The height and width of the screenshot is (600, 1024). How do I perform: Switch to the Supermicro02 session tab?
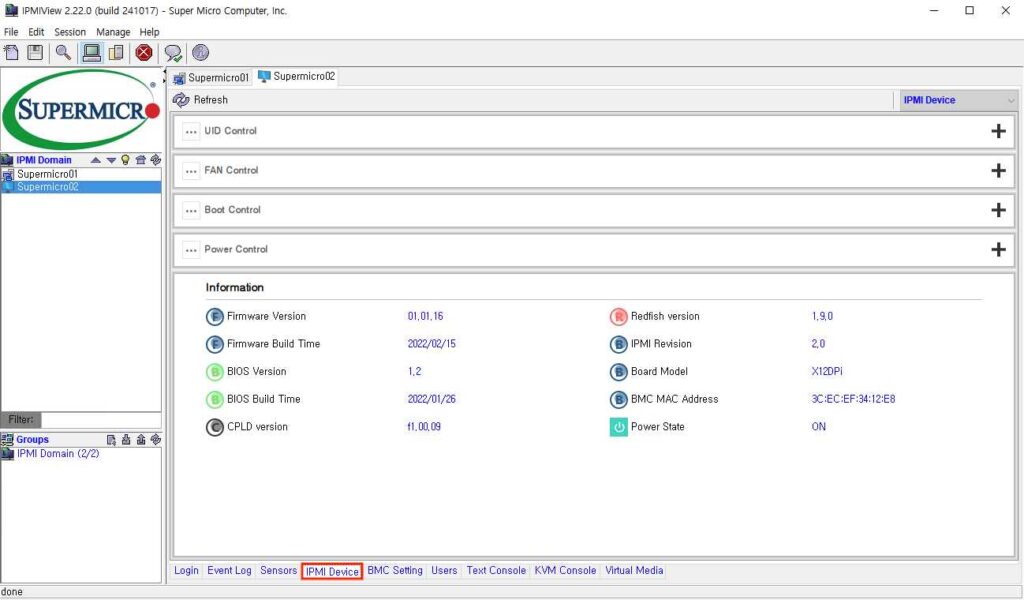(296, 76)
